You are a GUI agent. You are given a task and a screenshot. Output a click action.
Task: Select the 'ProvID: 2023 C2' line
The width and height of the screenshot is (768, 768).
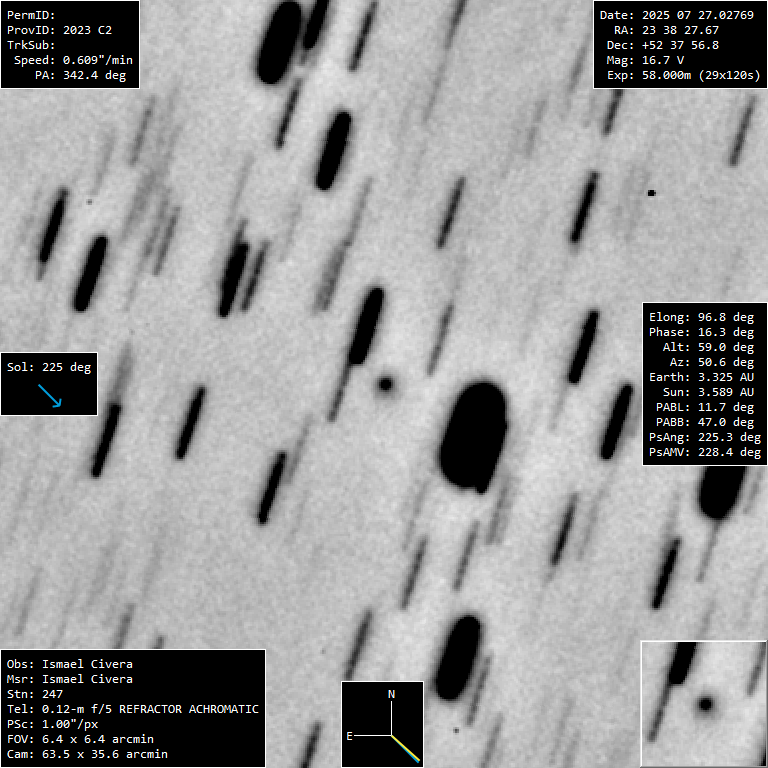pos(59,30)
